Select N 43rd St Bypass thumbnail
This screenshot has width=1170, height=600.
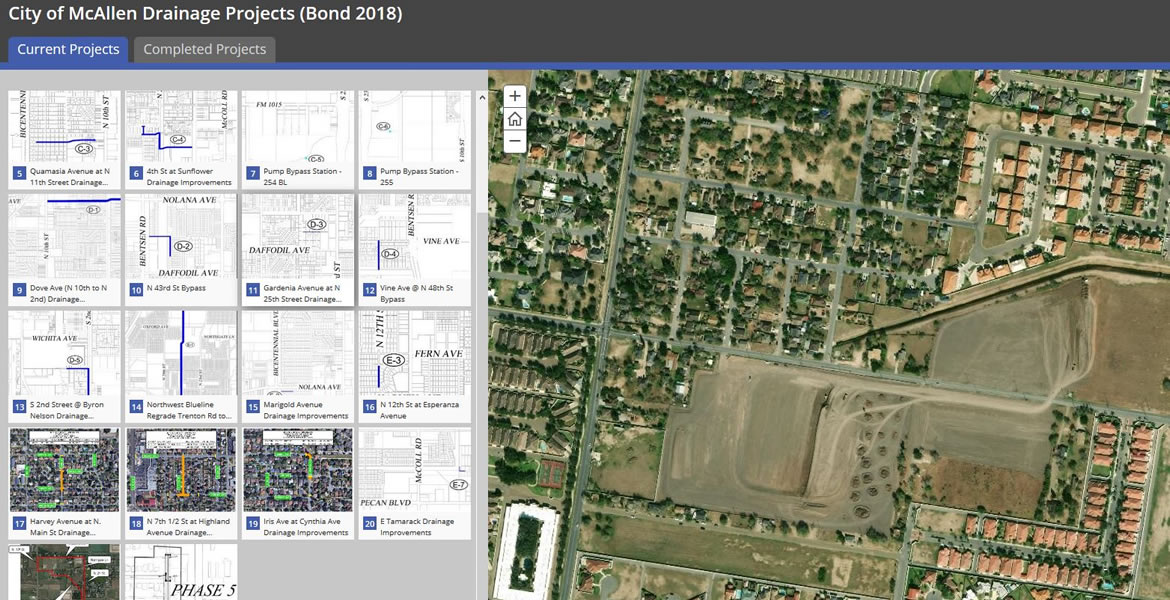point(181,237)
